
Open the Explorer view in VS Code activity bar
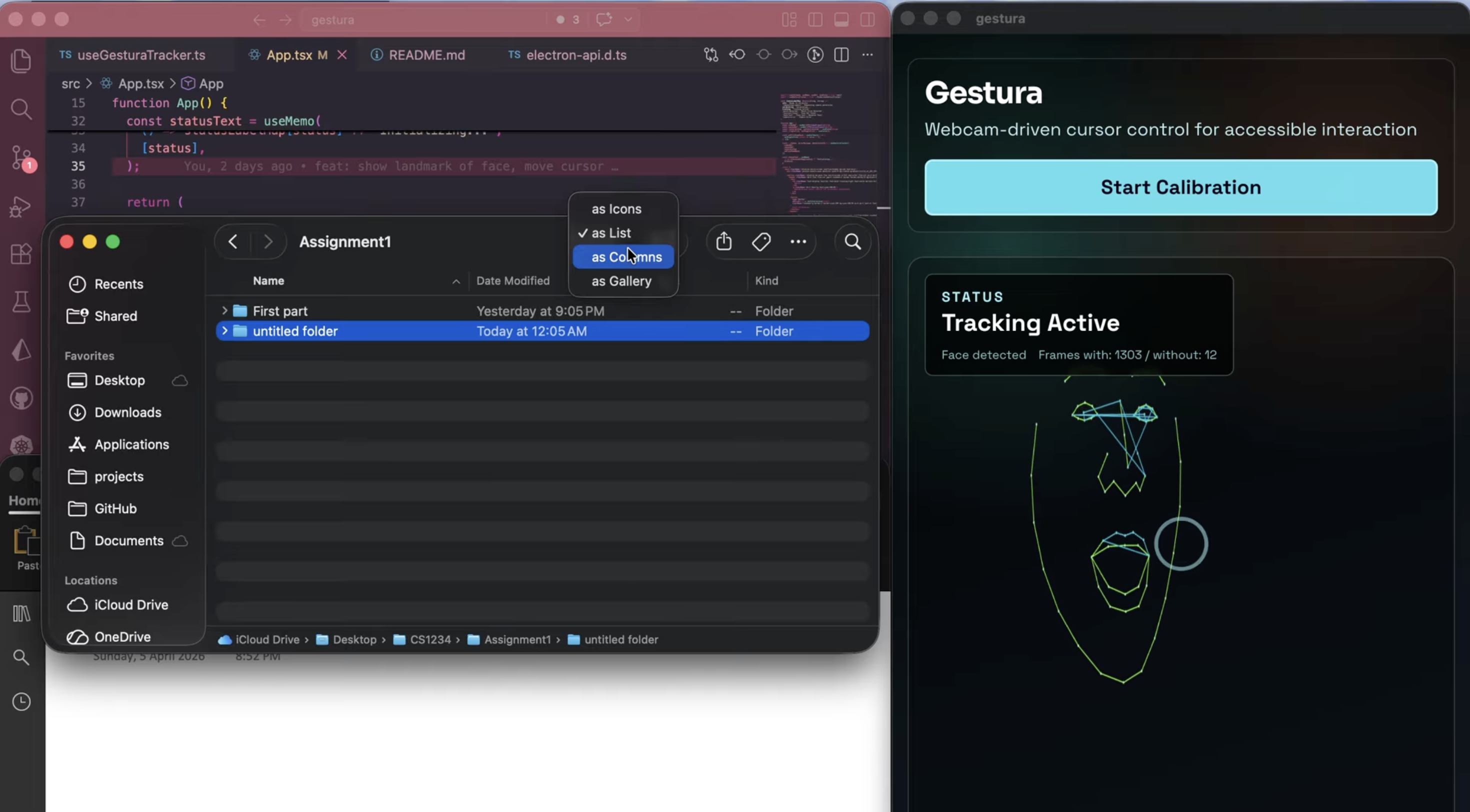coord(21,60)
